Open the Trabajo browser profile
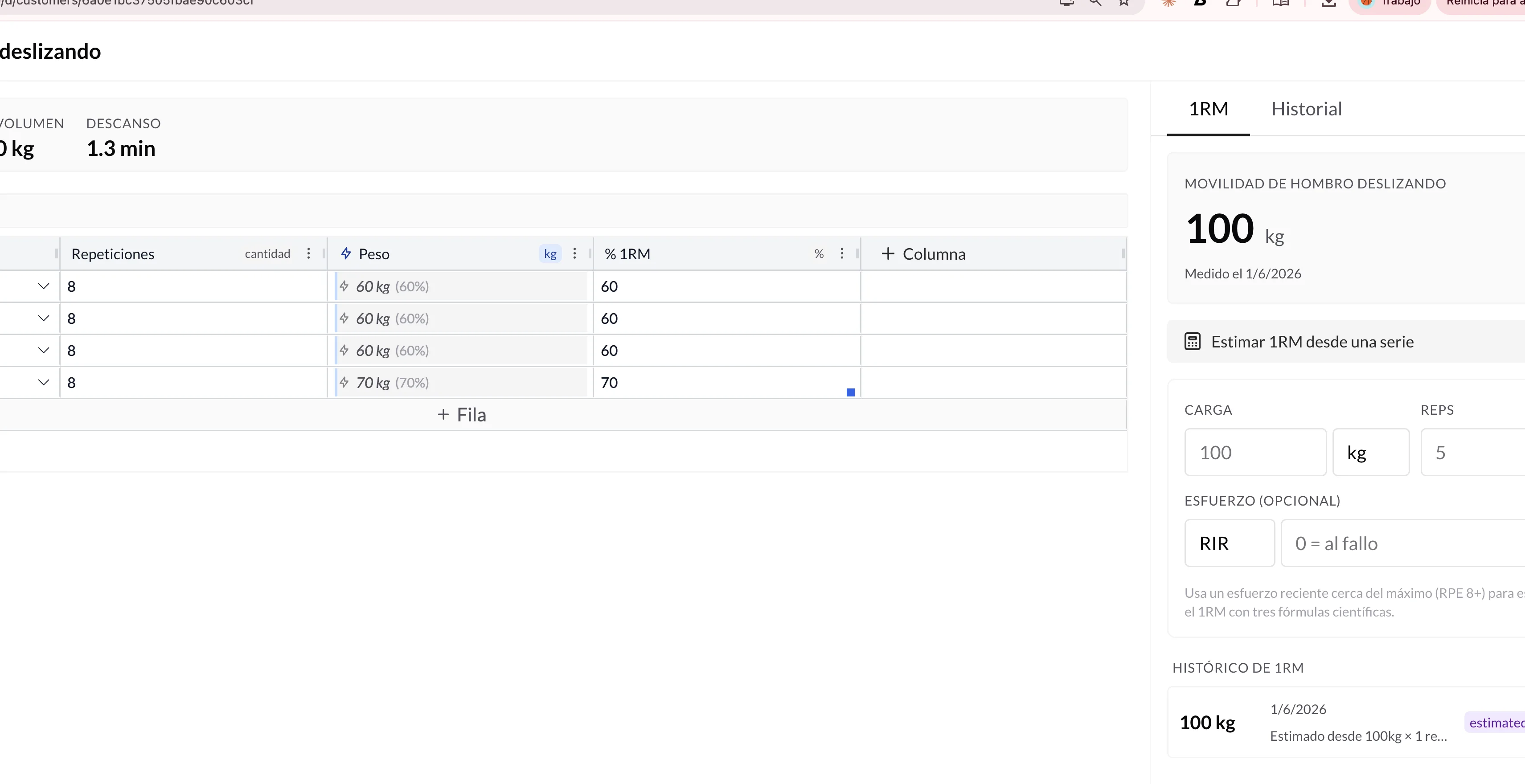 coord(1390,3)
